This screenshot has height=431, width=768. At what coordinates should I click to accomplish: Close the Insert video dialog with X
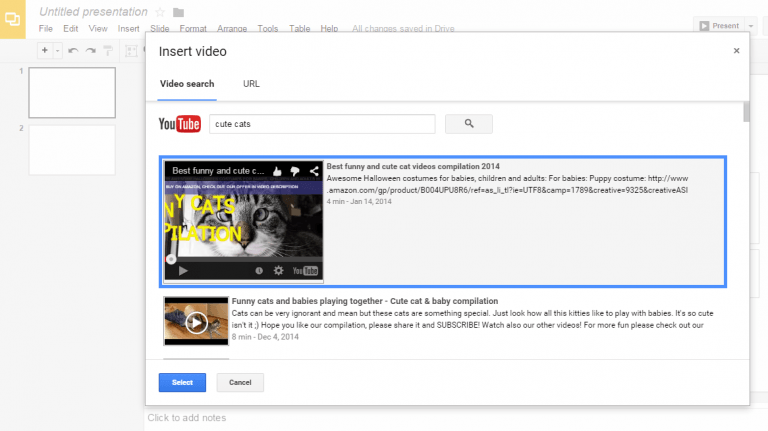737,50
